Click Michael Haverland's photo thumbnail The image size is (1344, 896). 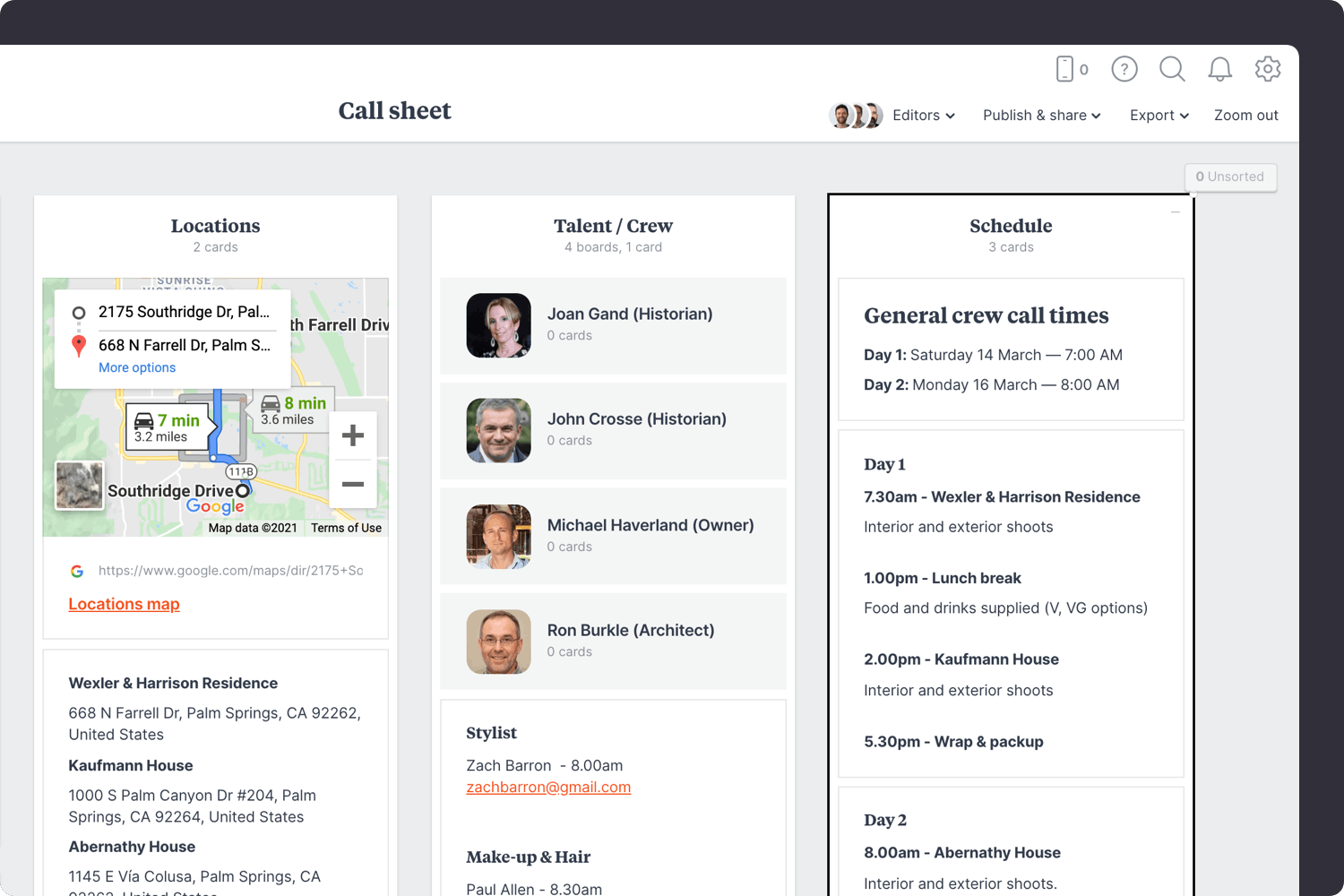pos(498,536)
